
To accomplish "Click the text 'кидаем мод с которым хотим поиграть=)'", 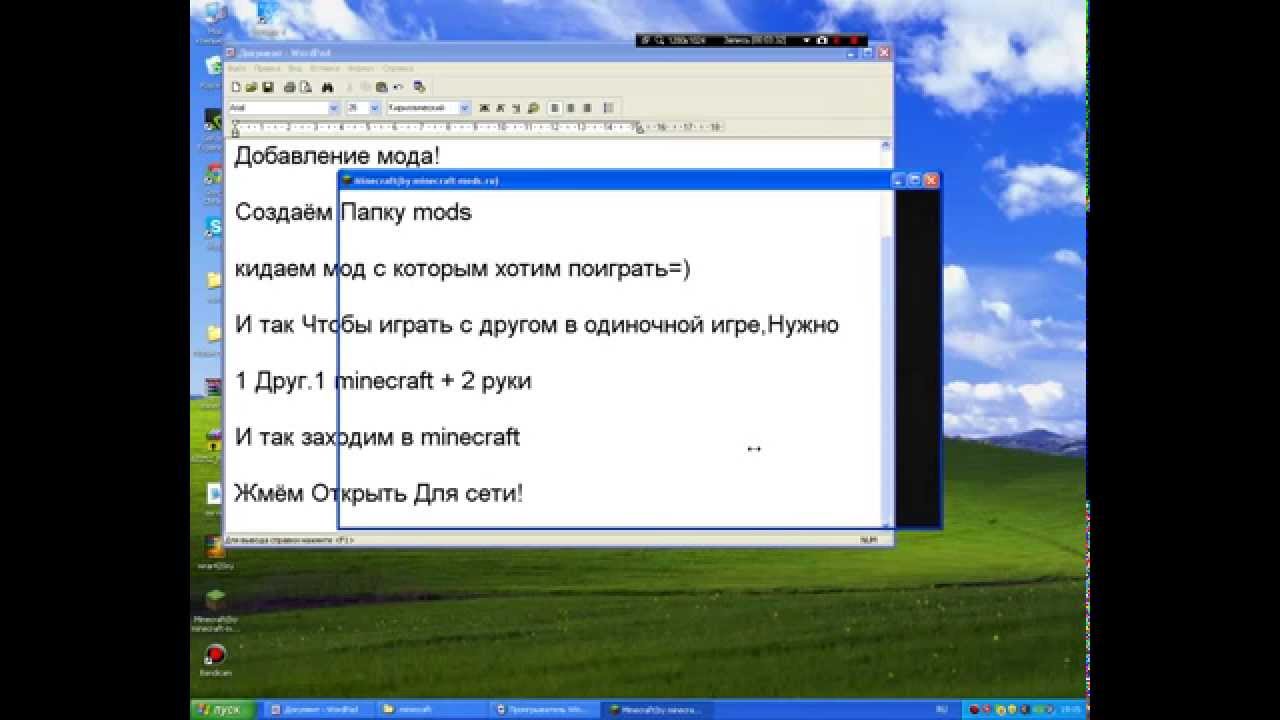I will 463,269.
